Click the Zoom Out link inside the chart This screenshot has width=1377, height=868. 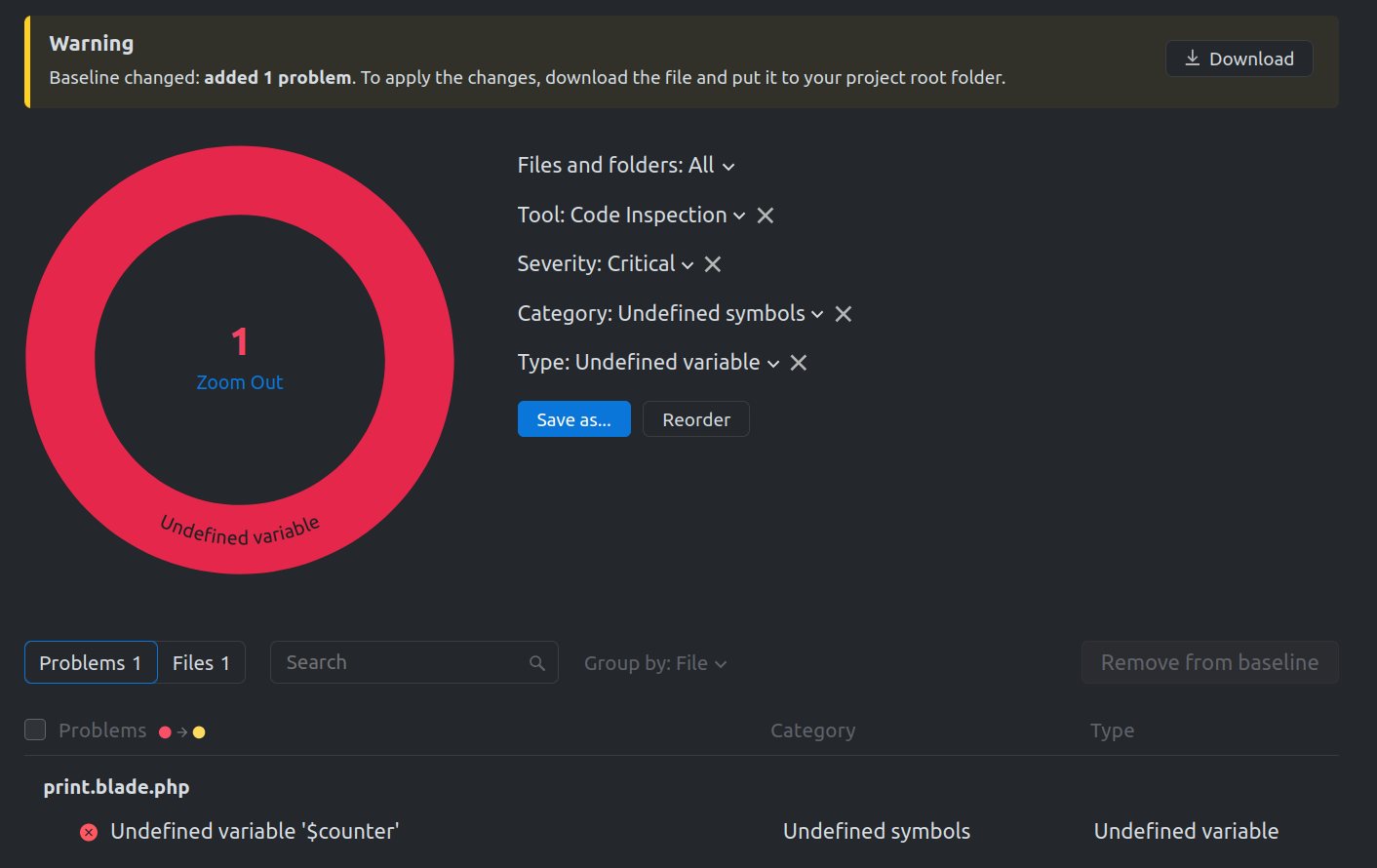[239, 382]
